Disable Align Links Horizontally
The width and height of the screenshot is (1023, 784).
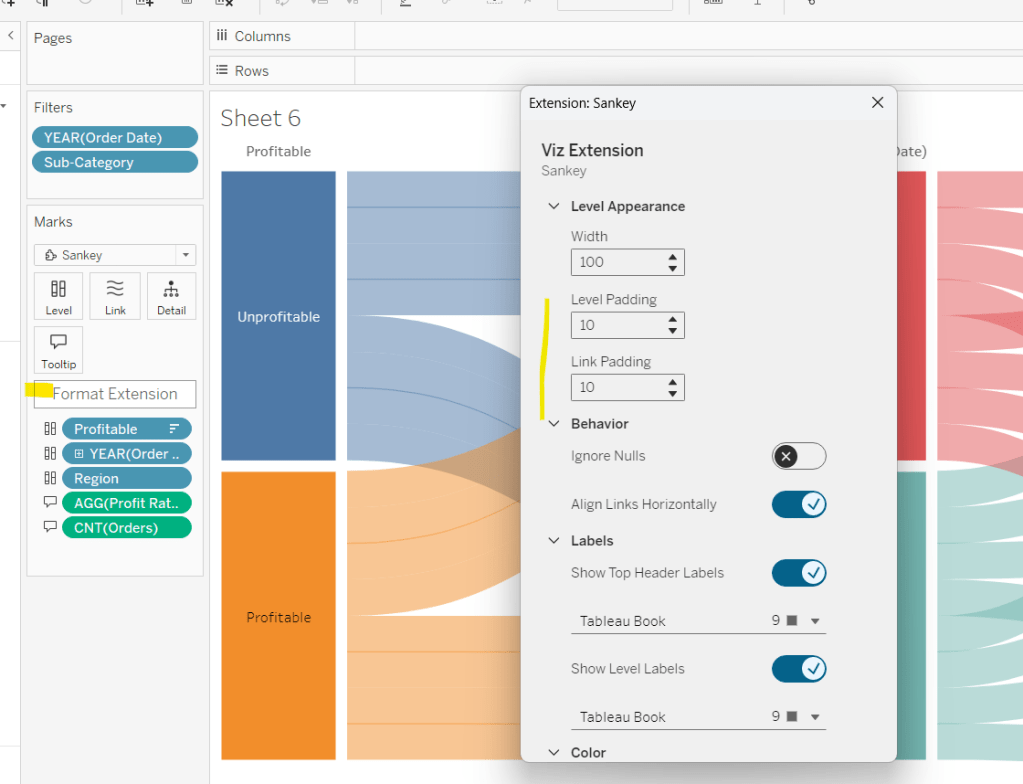[798, 504]
